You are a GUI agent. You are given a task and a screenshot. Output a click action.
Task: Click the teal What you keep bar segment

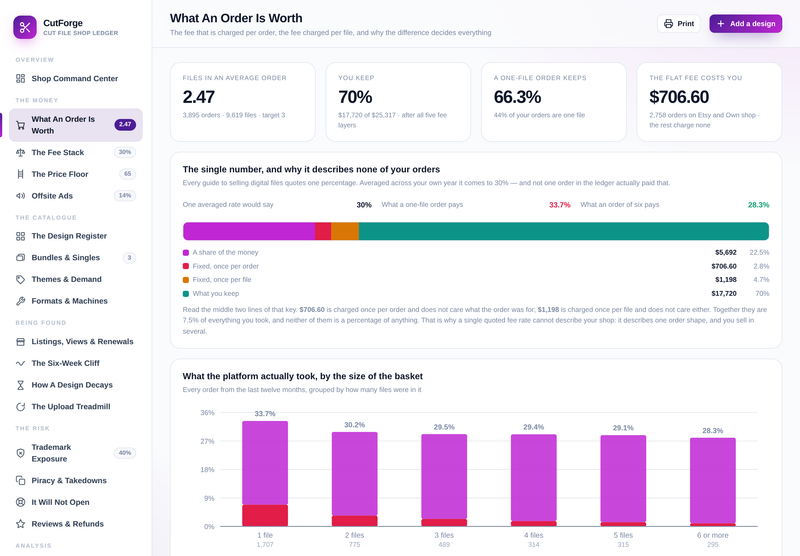[x=564, y=231]
